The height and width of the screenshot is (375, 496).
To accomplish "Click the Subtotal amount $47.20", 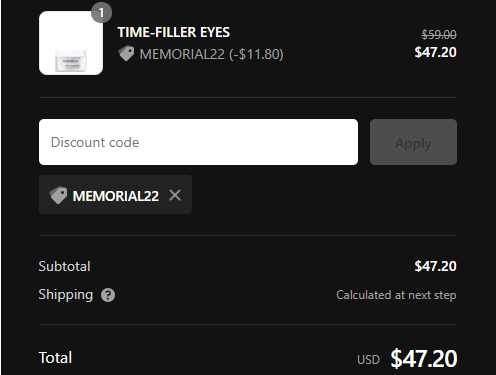I will pyautogui.click(x=436, y=266).
